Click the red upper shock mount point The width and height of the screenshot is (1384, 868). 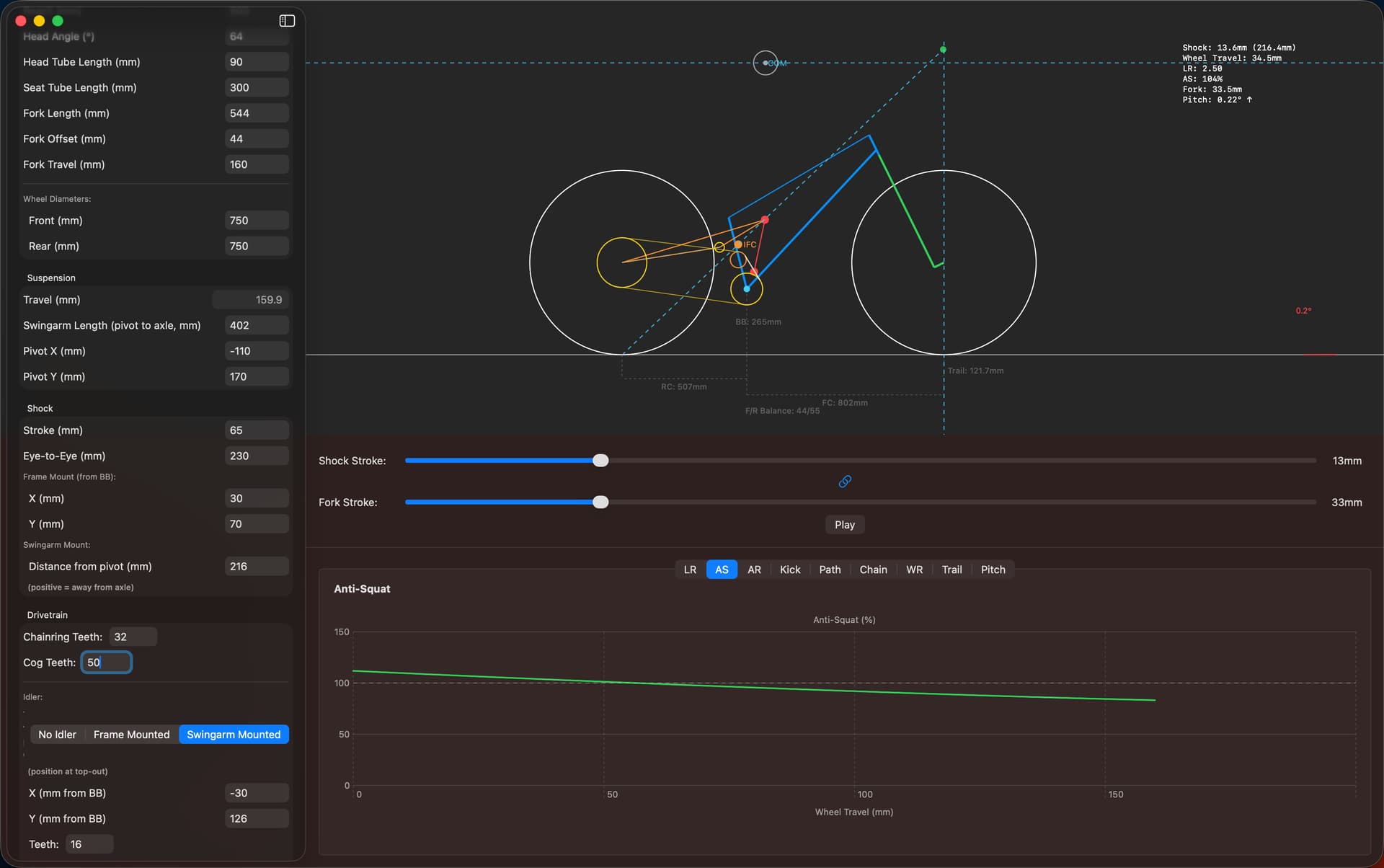765,220
